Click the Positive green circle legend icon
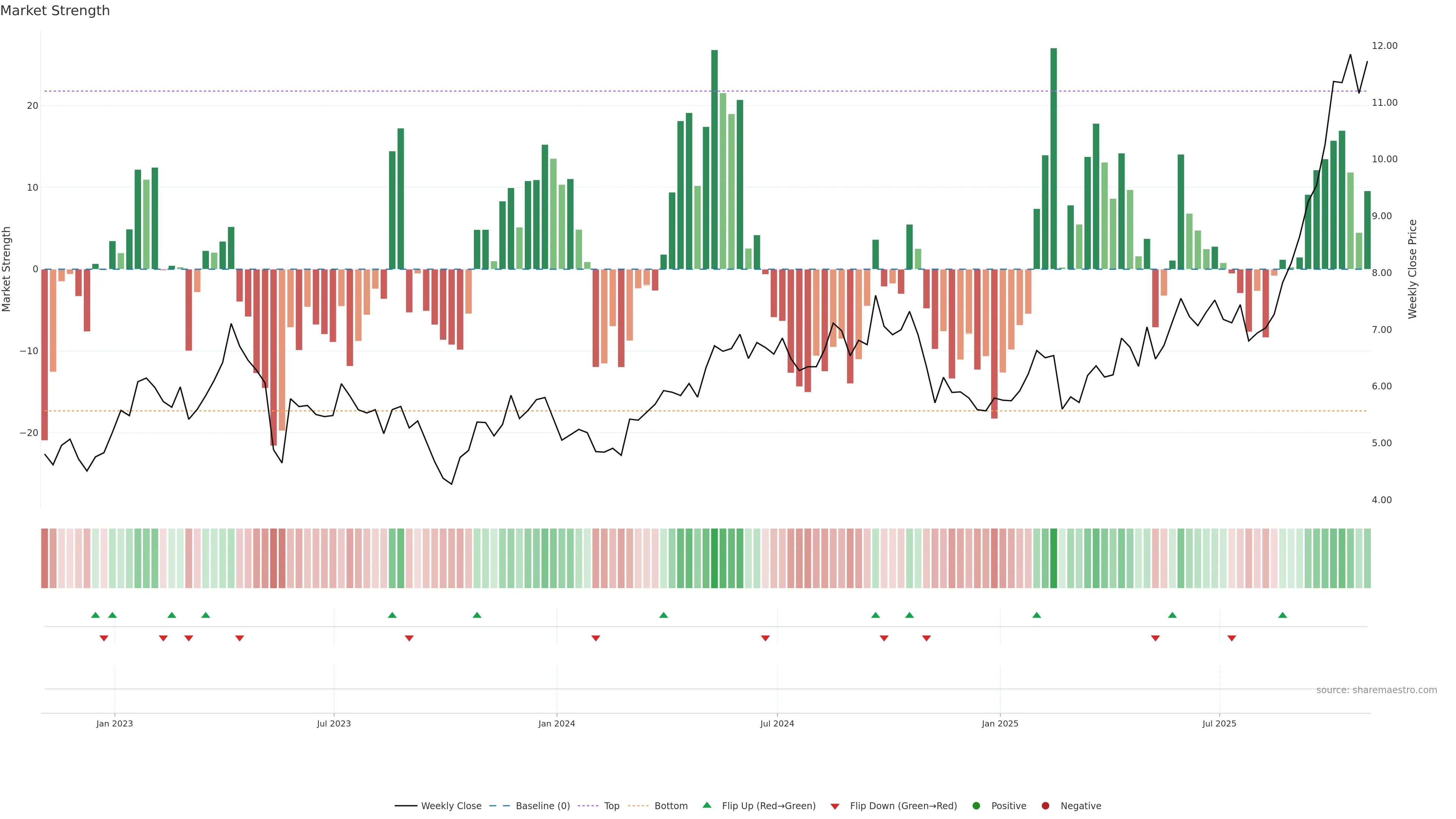 click(x=976, y=806)
